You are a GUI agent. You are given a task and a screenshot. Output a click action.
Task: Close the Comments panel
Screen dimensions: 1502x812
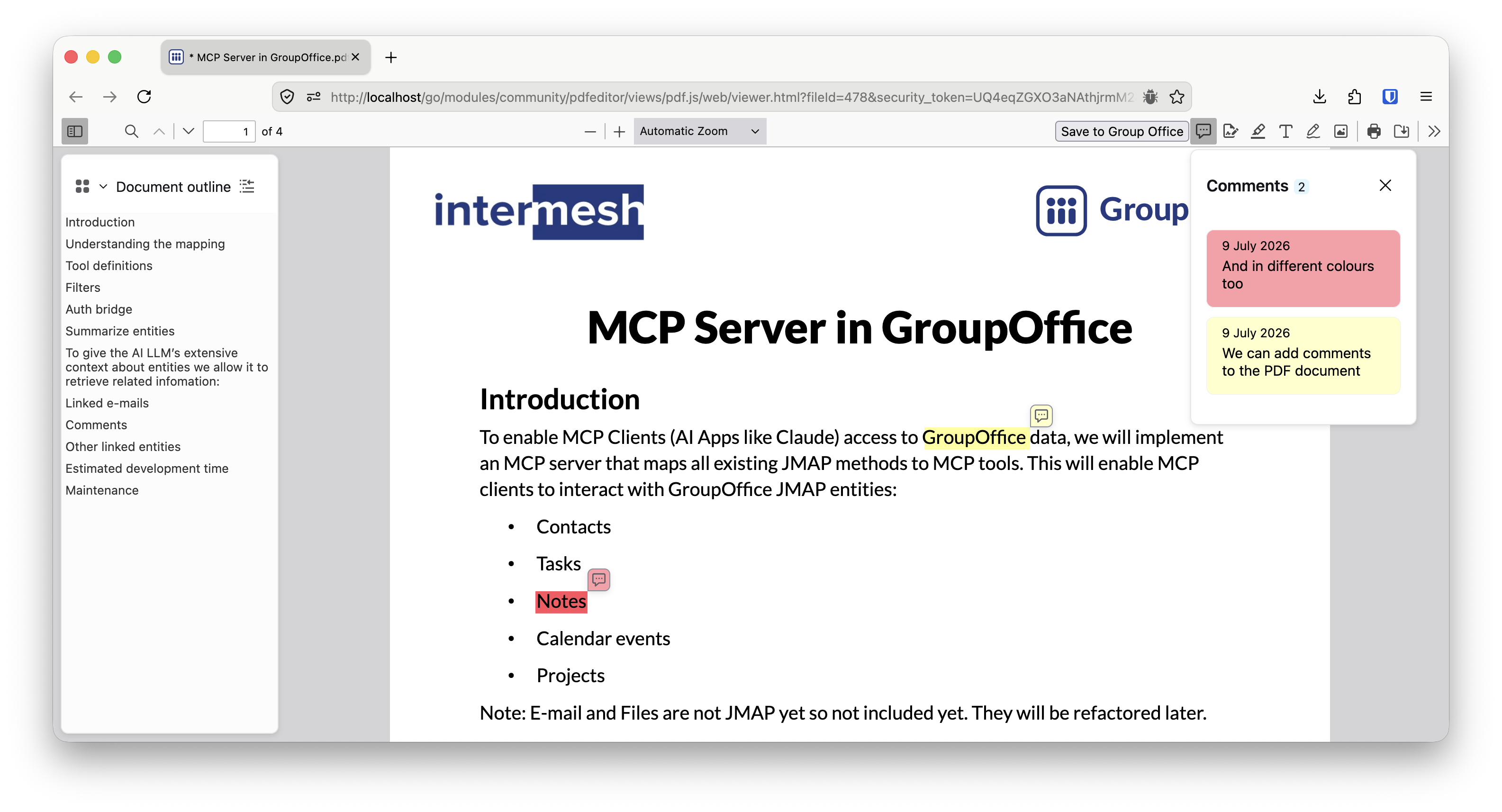[x=1385, y=185]
